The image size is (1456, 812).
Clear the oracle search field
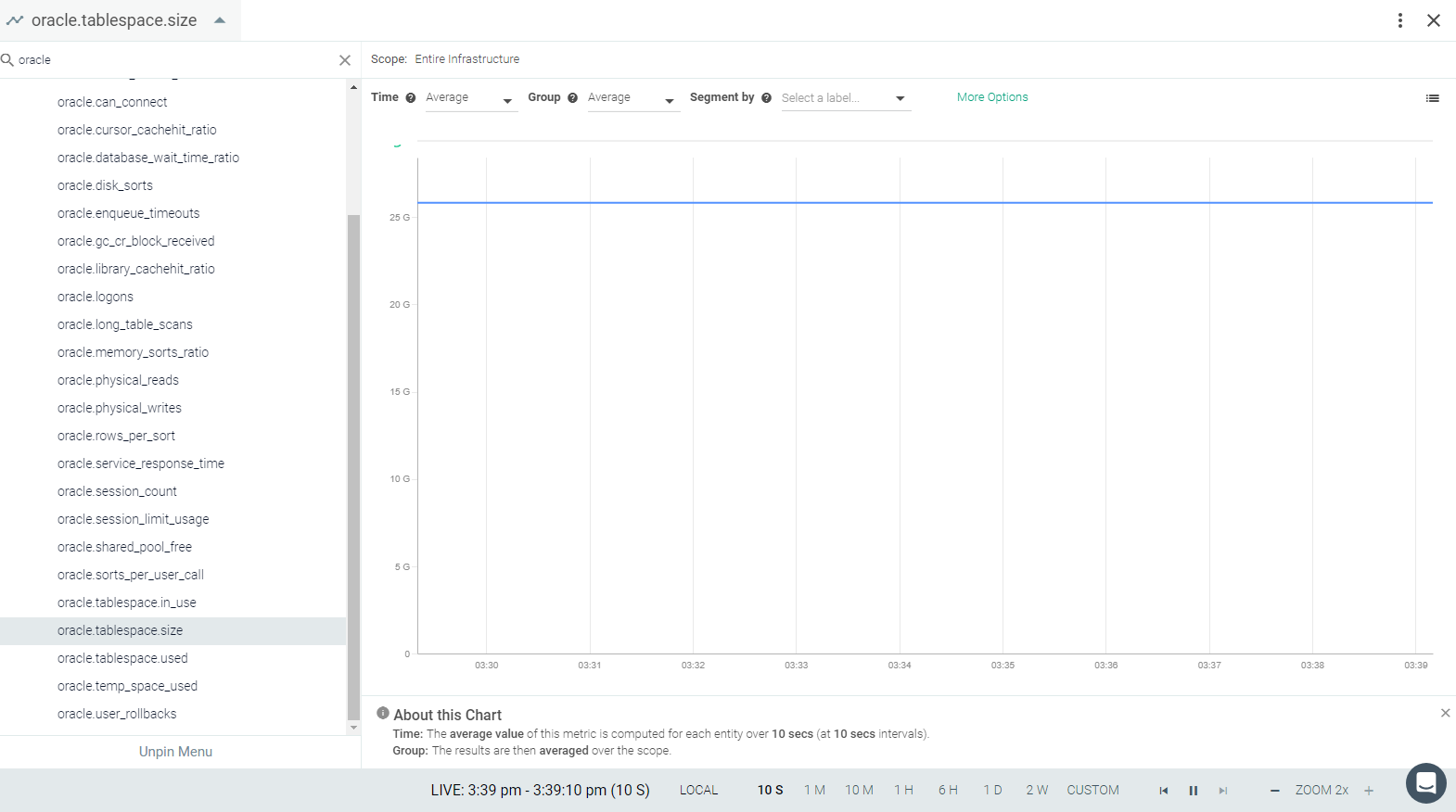pos(345,60)
